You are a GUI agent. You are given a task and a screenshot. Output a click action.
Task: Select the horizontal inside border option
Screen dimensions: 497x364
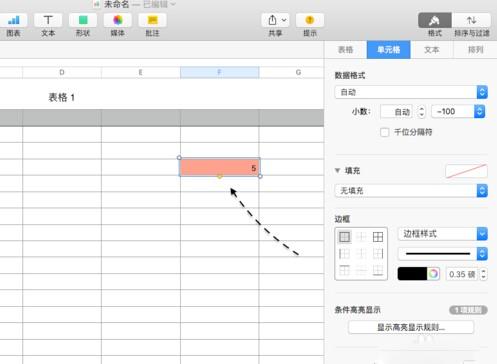(x=361, y=270)
